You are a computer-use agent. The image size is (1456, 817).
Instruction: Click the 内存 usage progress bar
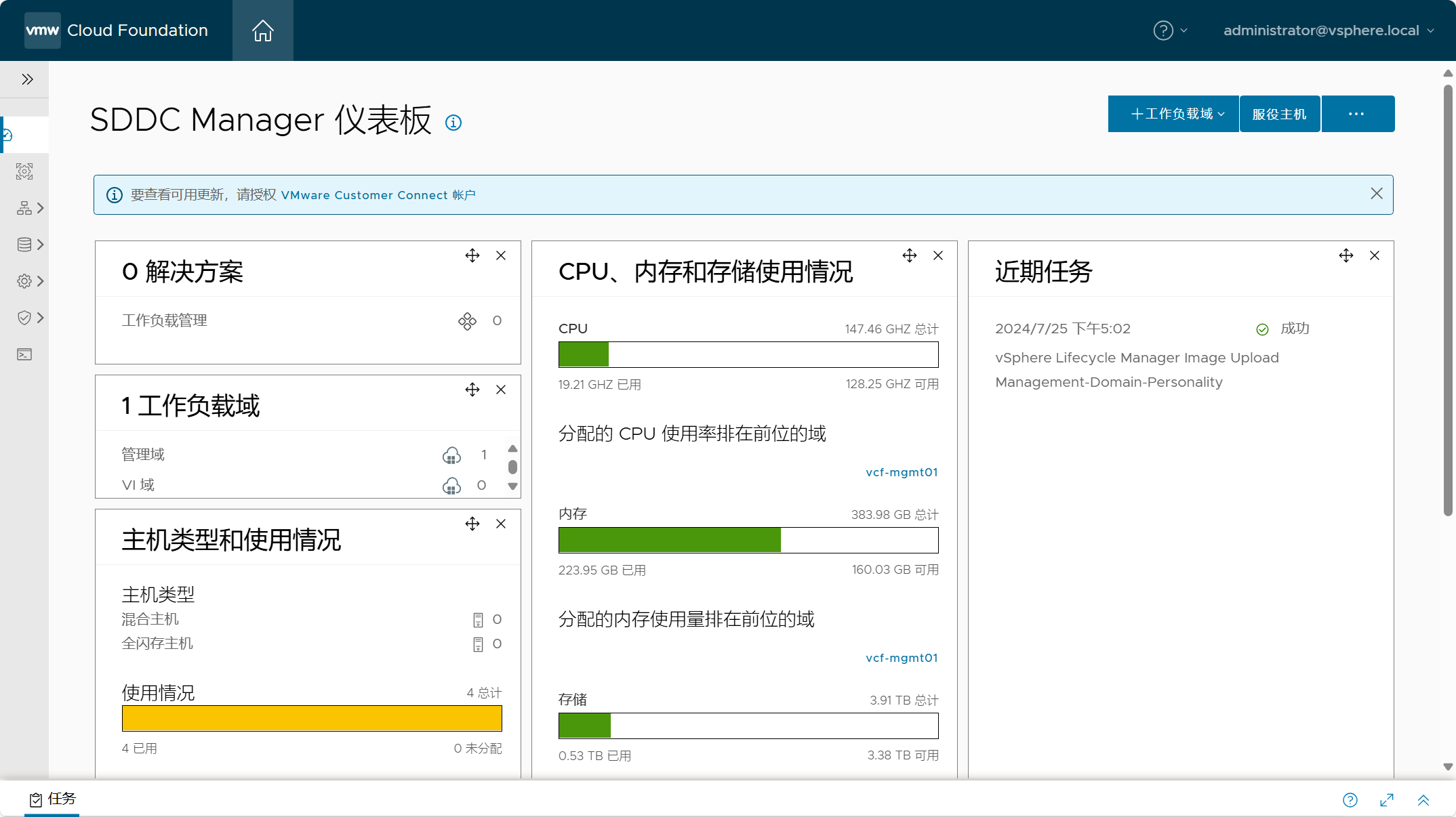[x=748, y=540]
